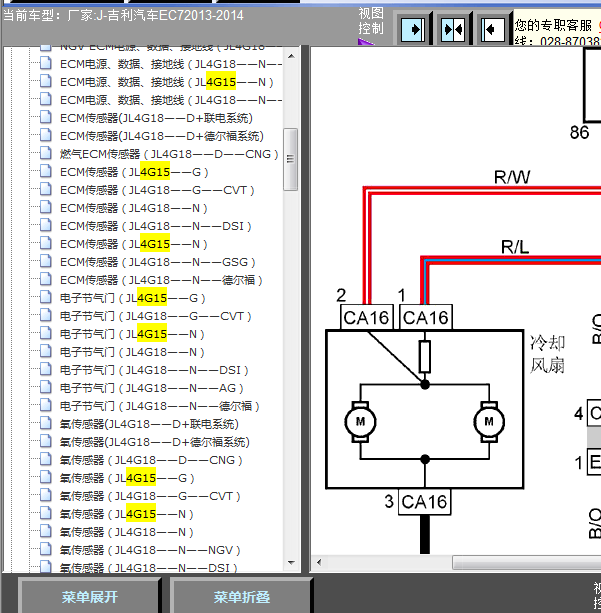Click the center-split view control button
The image size is (601, 613).
pos(452,29)
